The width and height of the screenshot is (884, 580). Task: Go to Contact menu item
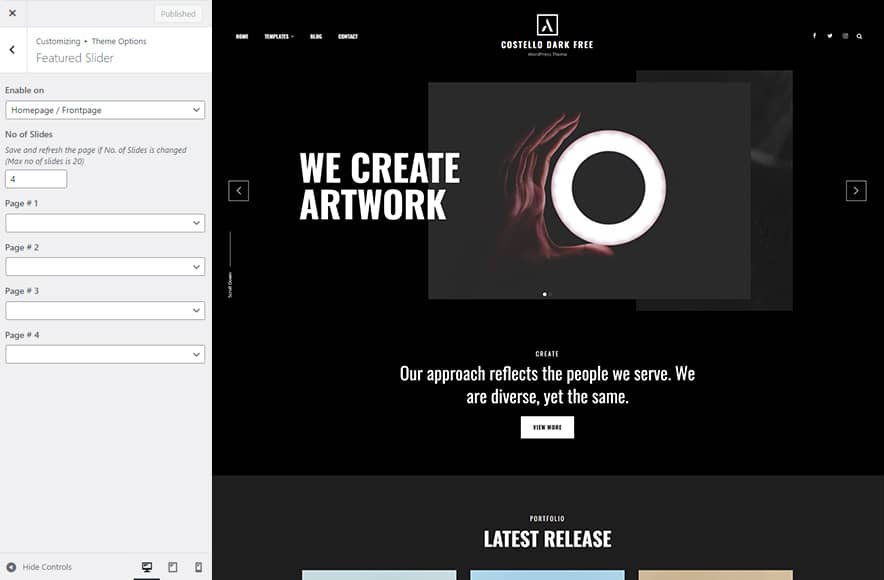[348, 36]
